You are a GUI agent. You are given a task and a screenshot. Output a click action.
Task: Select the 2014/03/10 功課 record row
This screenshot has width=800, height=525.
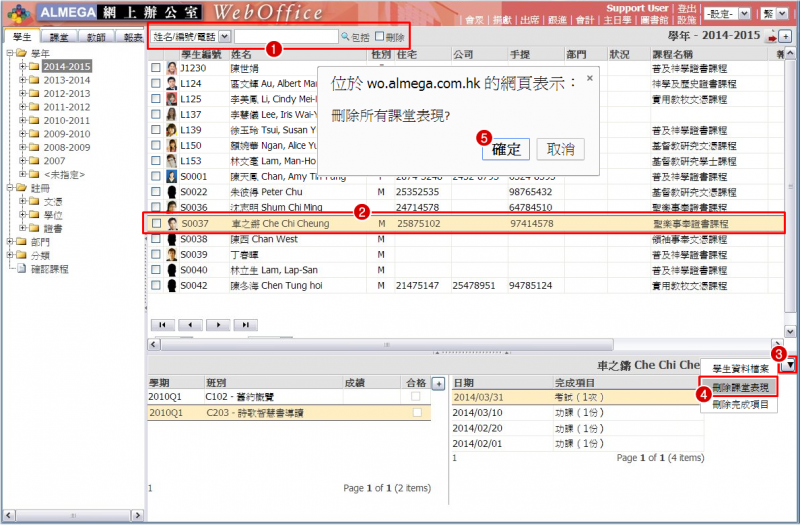(577, 412)
